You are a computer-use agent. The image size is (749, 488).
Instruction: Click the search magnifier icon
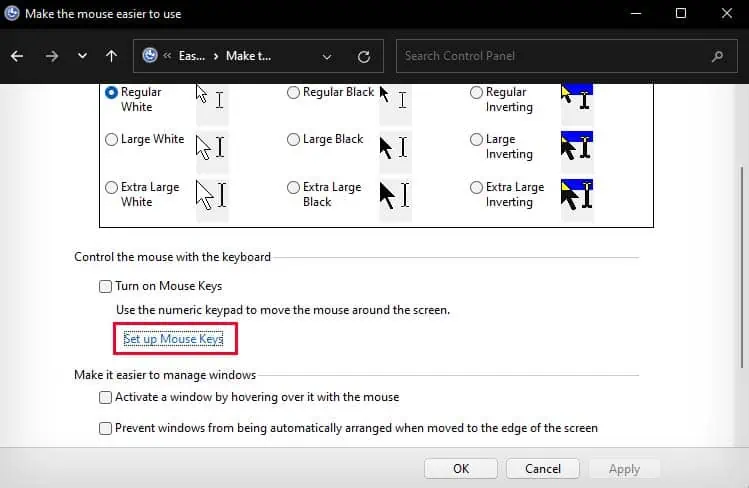pyautogui.click(x=717, y=57)
